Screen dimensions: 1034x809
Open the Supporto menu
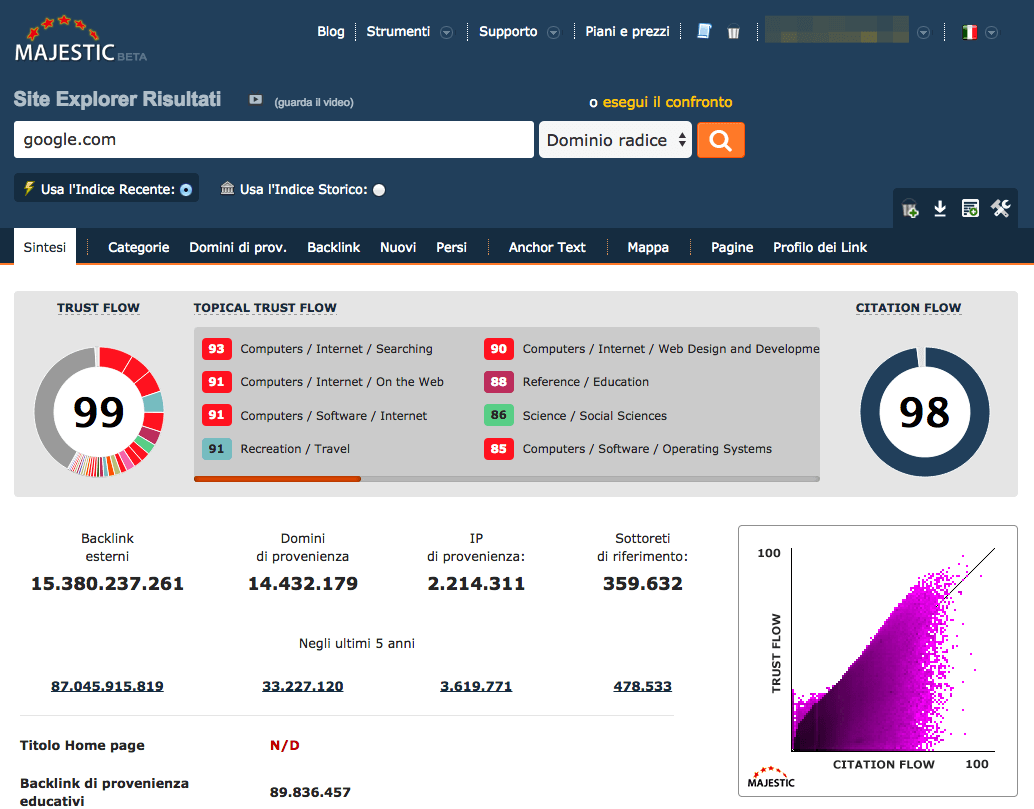(508, 32)
